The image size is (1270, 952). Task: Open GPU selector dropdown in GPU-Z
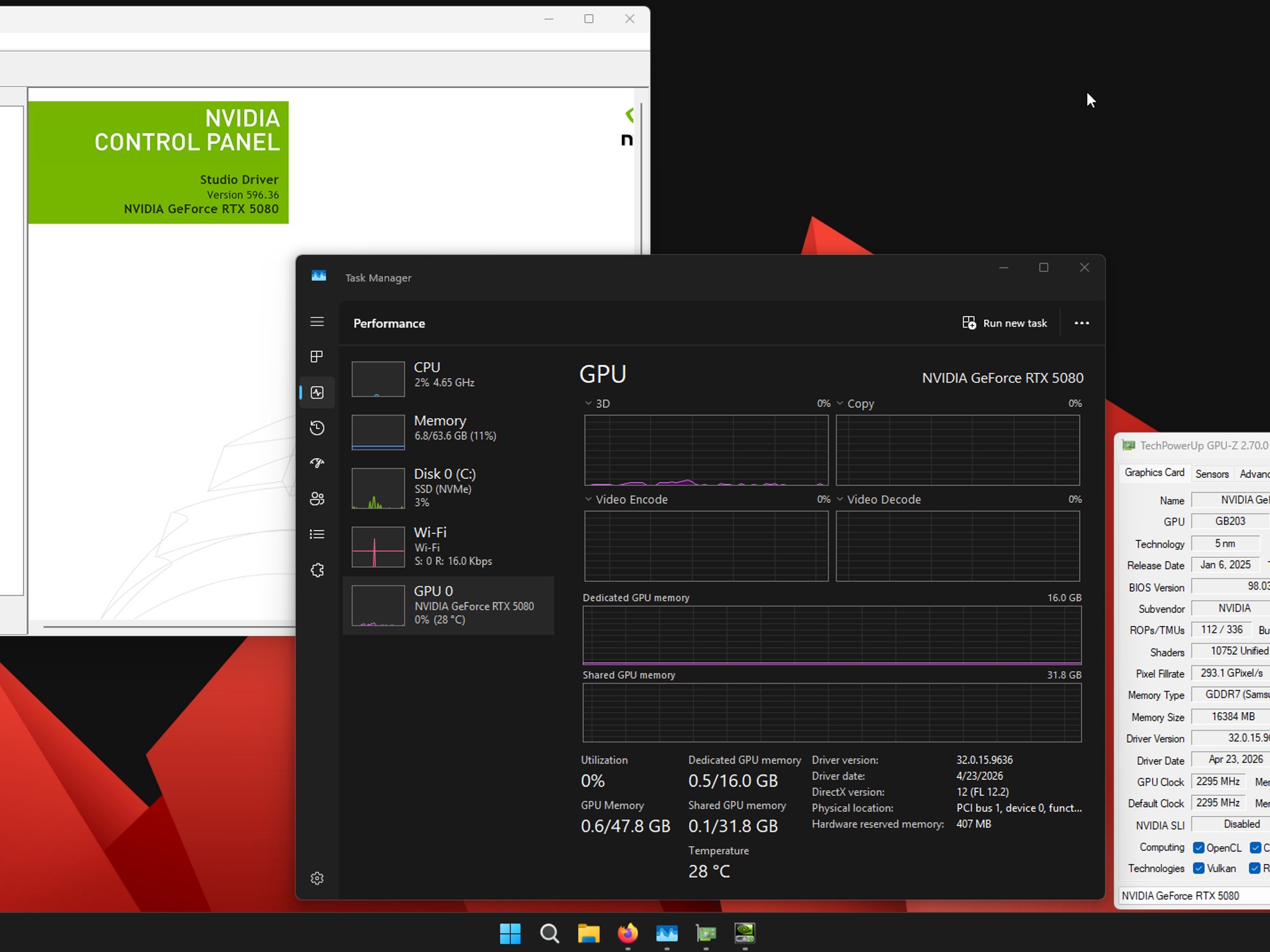click(x=1194, y=896)
